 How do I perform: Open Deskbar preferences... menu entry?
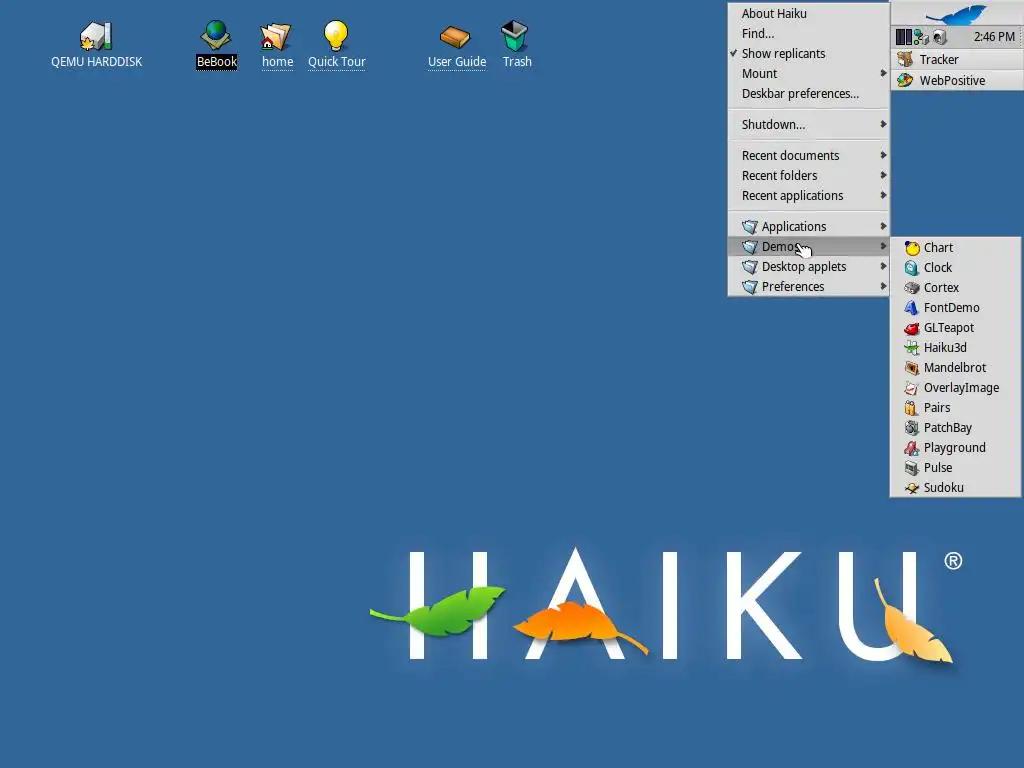click(808, 93)
